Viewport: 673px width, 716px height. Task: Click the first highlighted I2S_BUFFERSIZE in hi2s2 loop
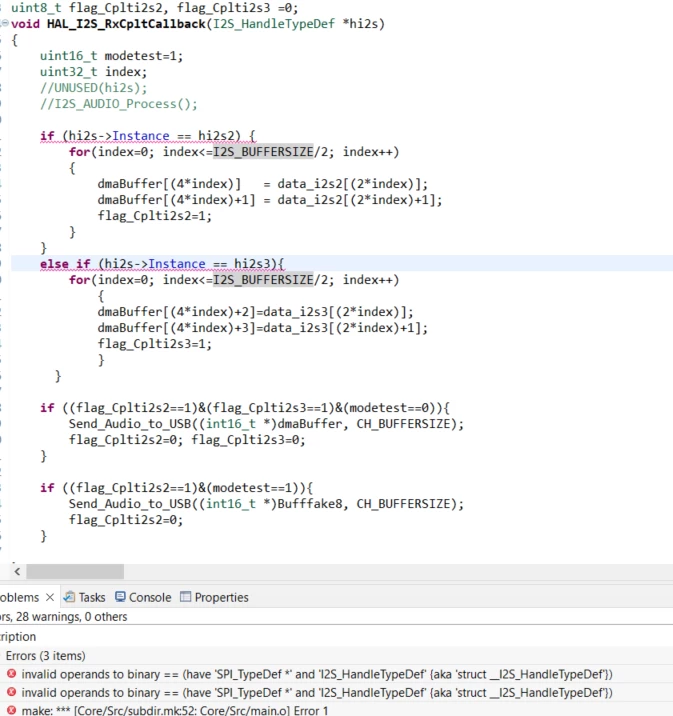tap(263, 152)
